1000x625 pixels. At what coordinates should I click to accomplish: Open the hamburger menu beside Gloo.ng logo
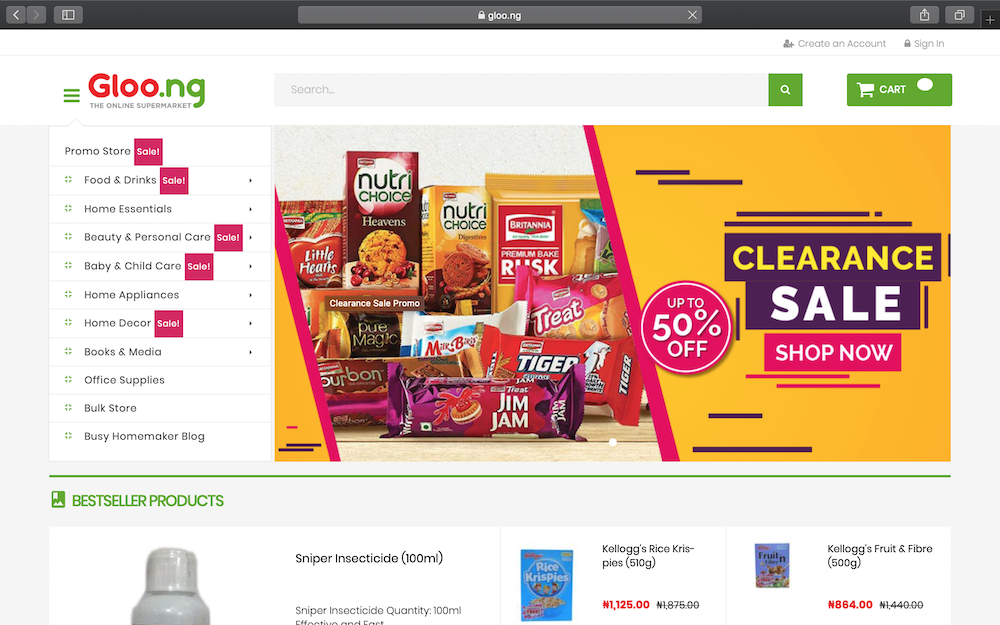(71, 96)
